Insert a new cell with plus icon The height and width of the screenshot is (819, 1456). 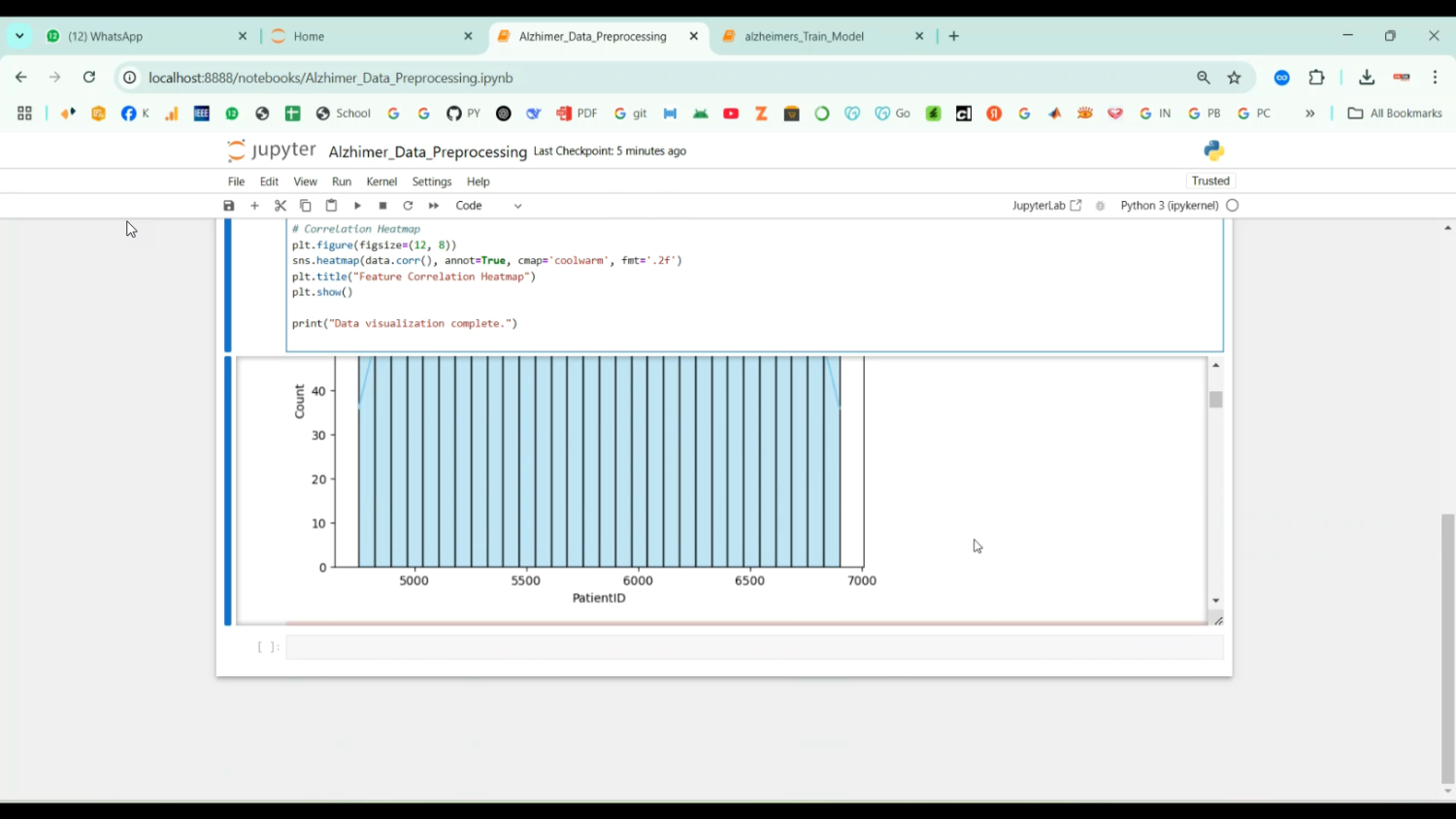254,206
